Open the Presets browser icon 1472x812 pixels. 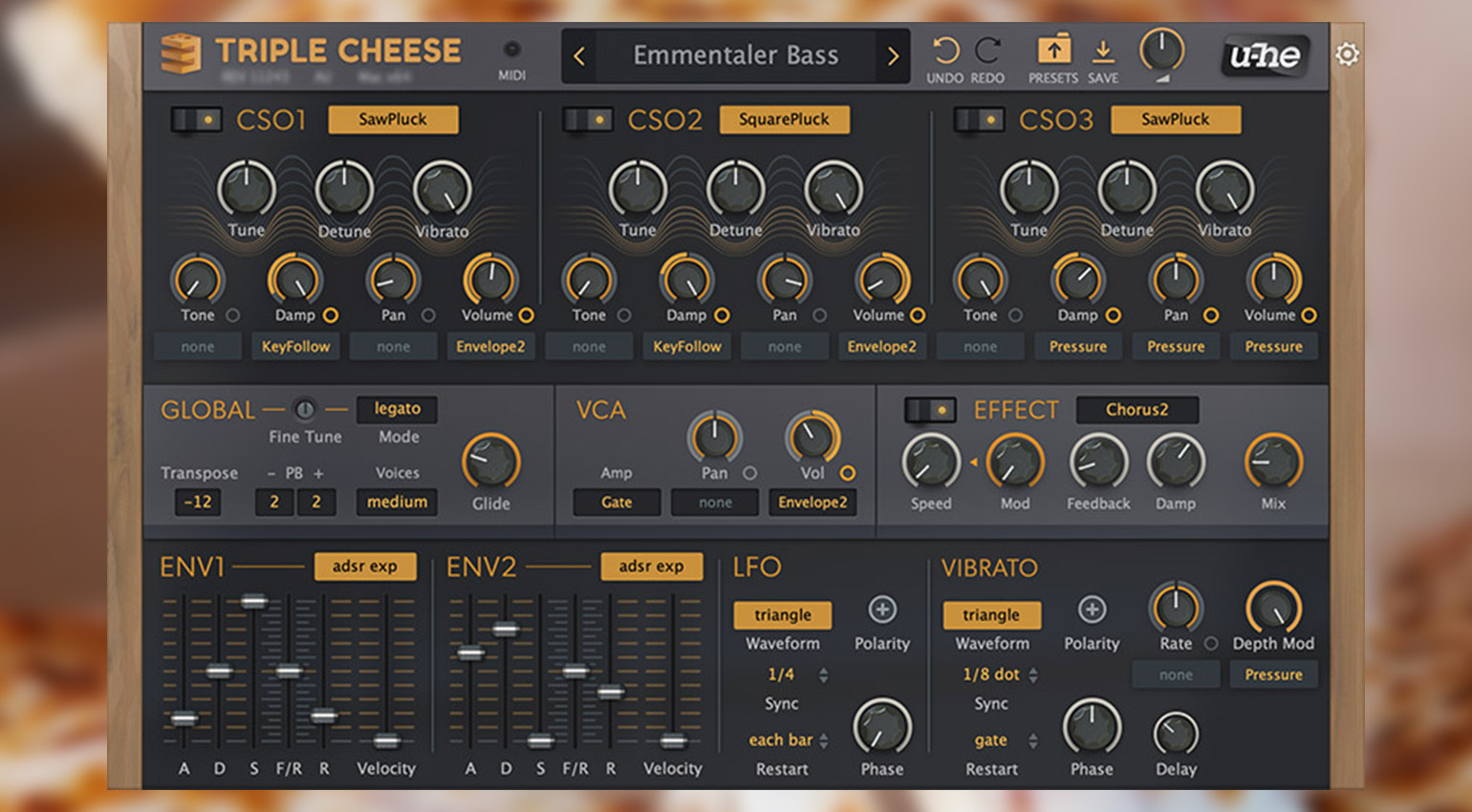coord(1053,50)
